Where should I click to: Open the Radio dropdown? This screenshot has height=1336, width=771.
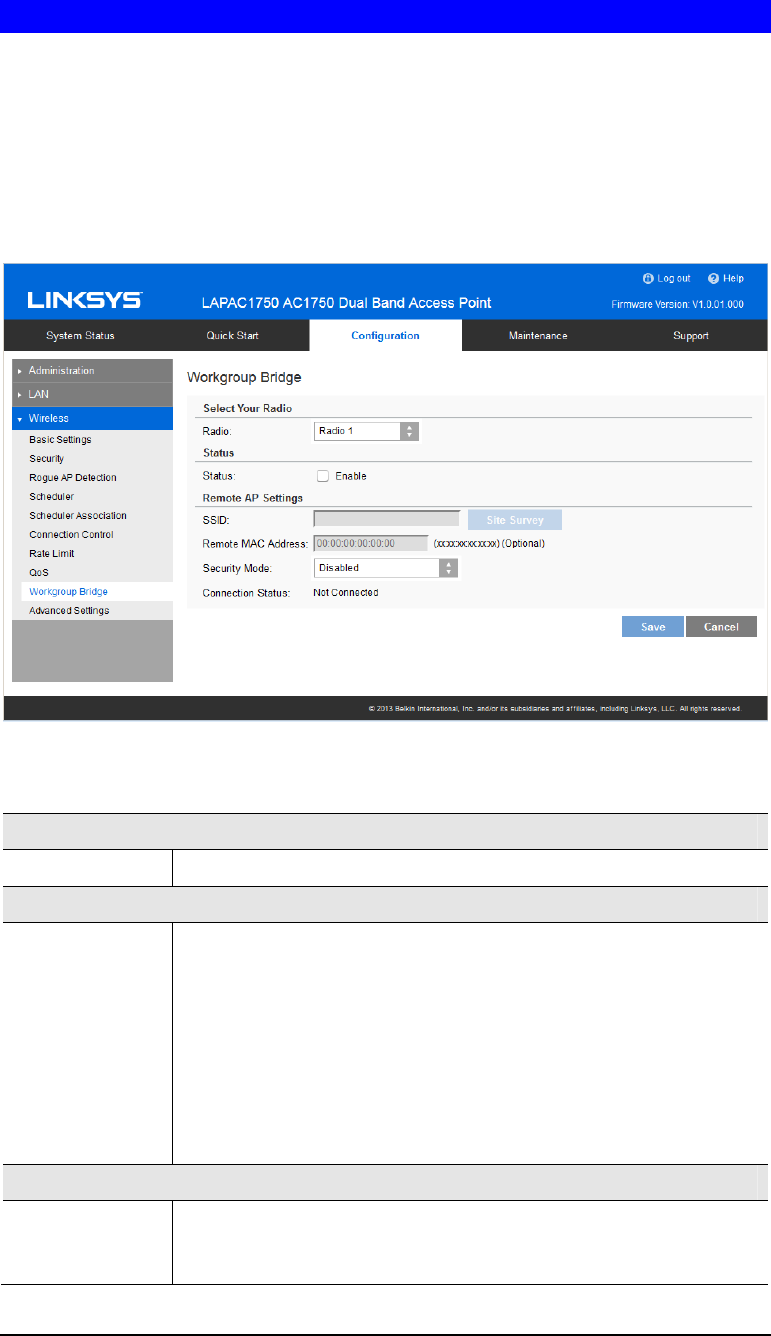(x=366, y=431)
